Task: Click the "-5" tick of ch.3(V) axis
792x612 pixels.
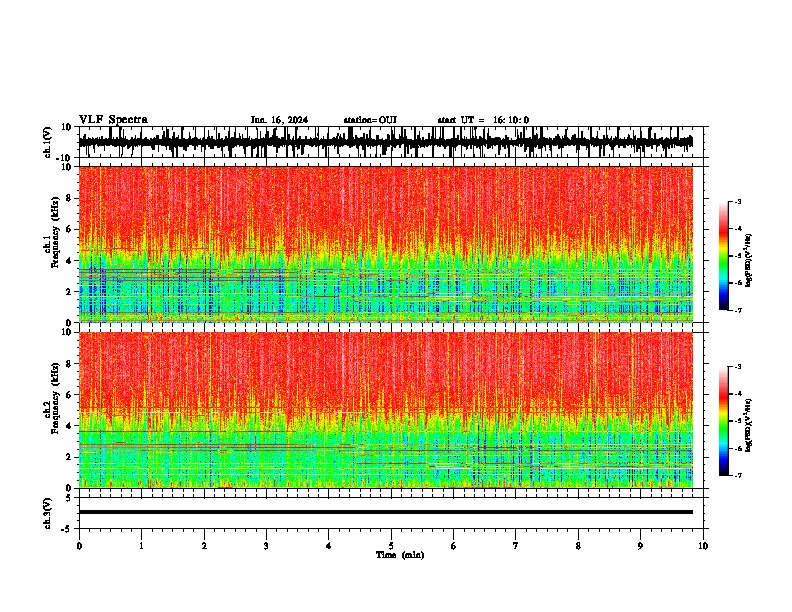Action: pos(67,529)
